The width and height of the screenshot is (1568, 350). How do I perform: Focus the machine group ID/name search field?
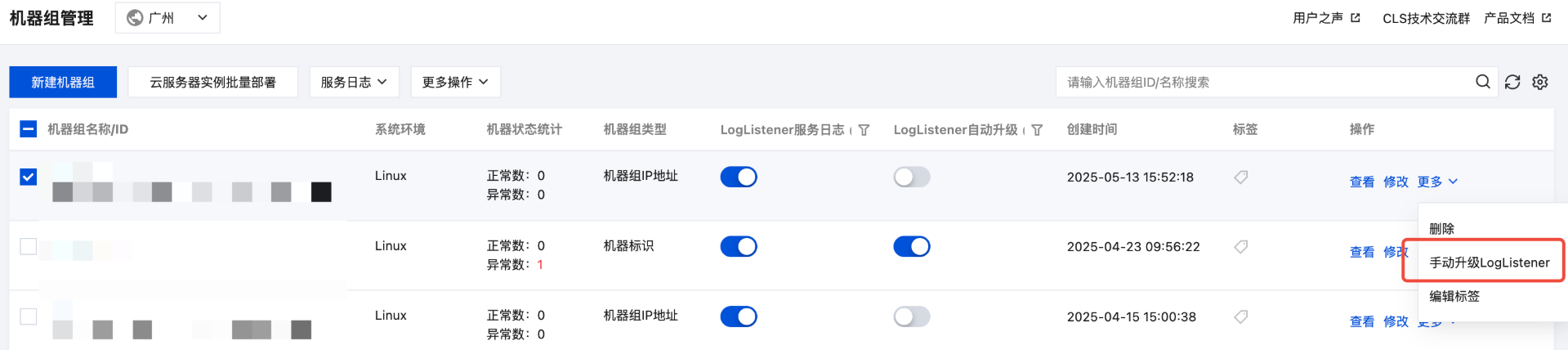1265,82
